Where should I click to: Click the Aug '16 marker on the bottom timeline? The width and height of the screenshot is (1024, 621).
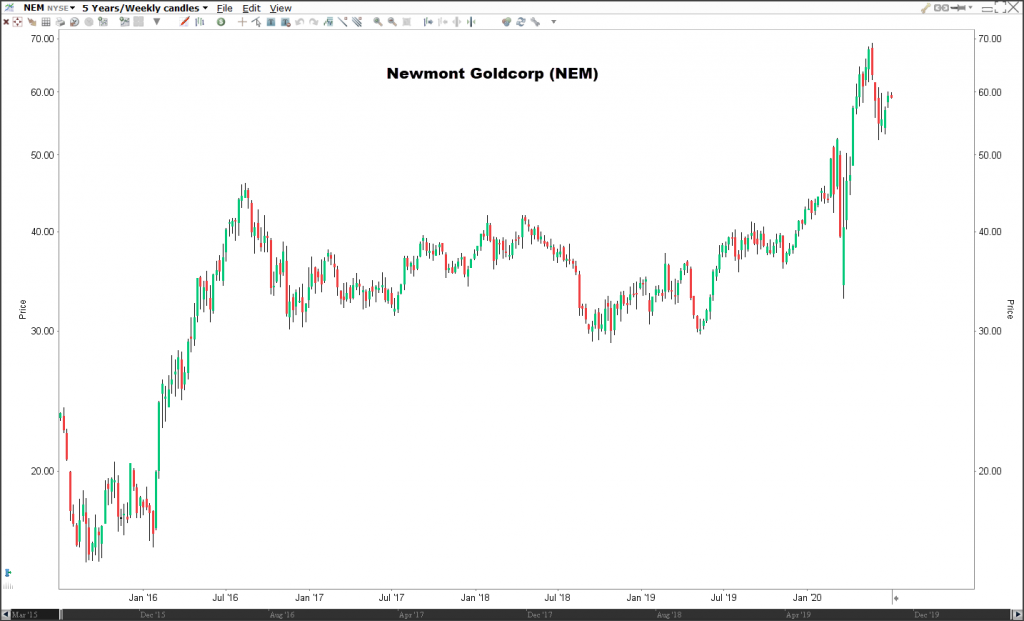(x=281, y=615)
